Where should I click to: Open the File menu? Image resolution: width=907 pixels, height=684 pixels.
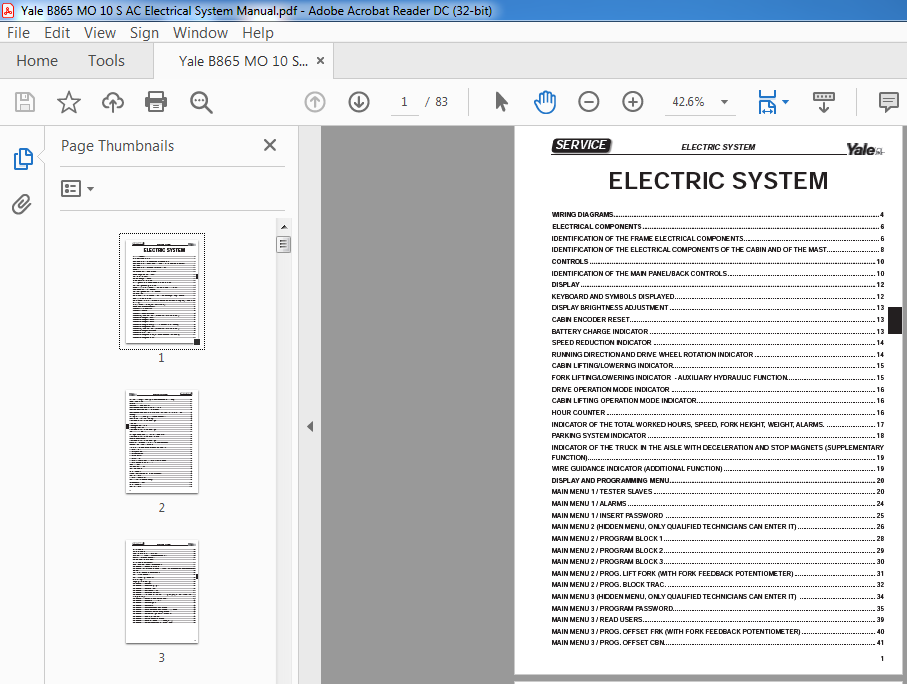19,33
